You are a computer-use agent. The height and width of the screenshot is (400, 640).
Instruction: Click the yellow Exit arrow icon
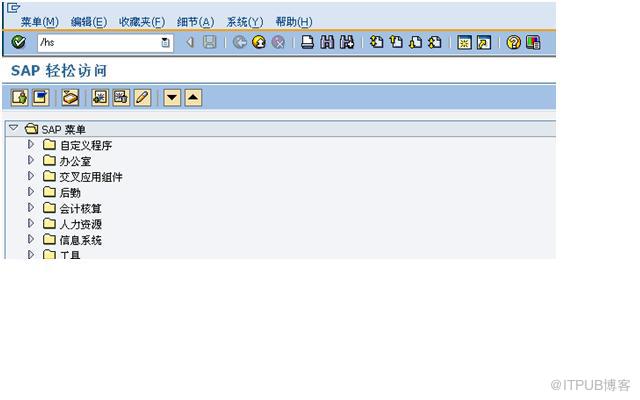pyautogui.click(x=259, y=42)
